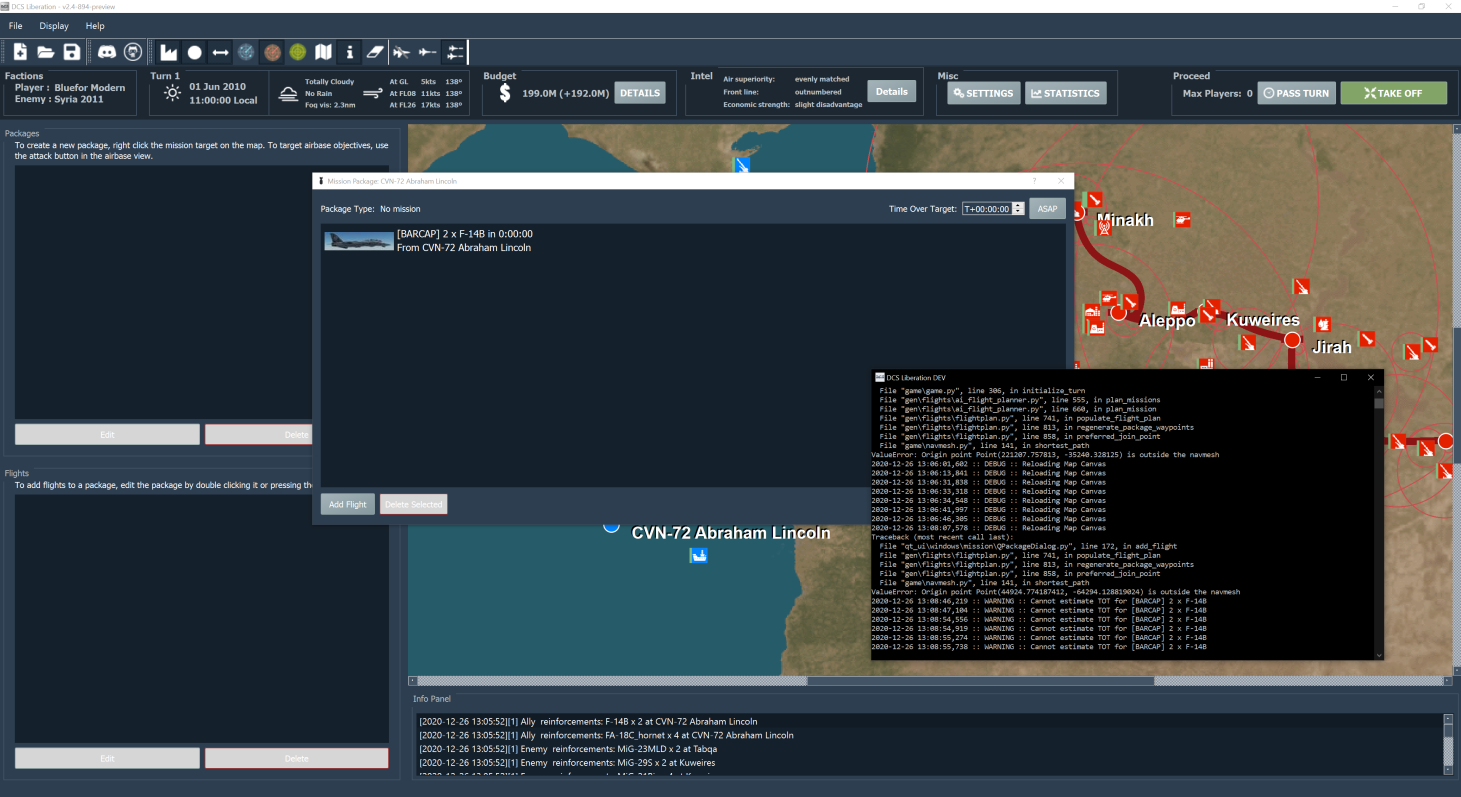This screenshot has width=1461, height=797.
Task: Open the Display menu
Action: [54, 26]
